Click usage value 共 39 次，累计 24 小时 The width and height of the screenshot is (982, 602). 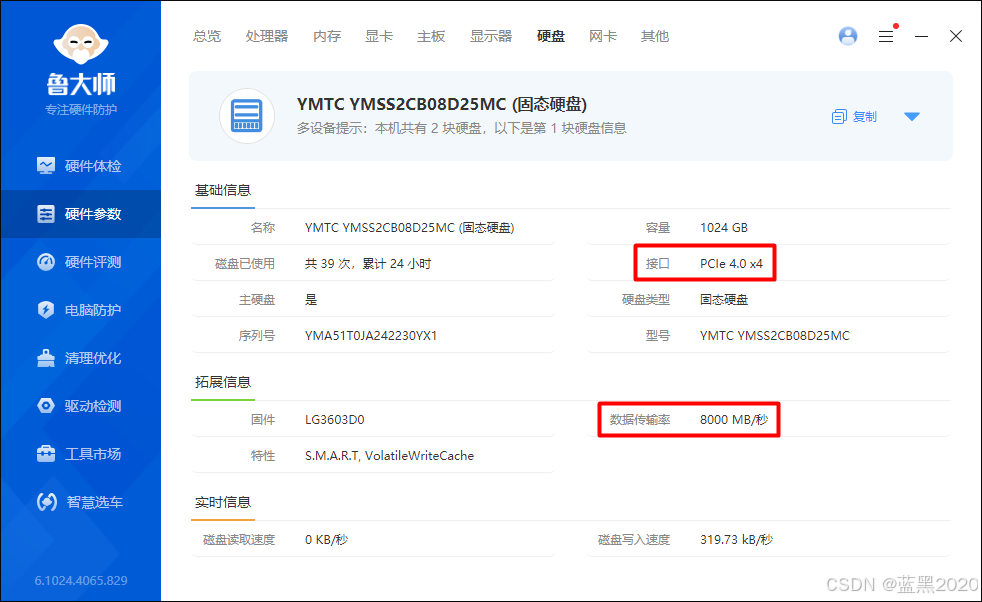tap(368, 264)
